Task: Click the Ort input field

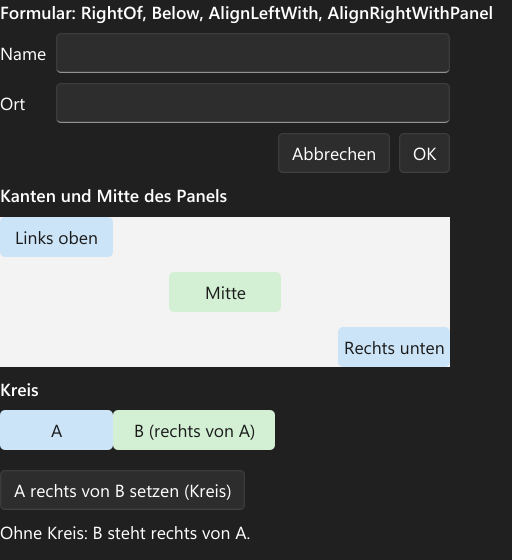Action: (x=253, y=103)
